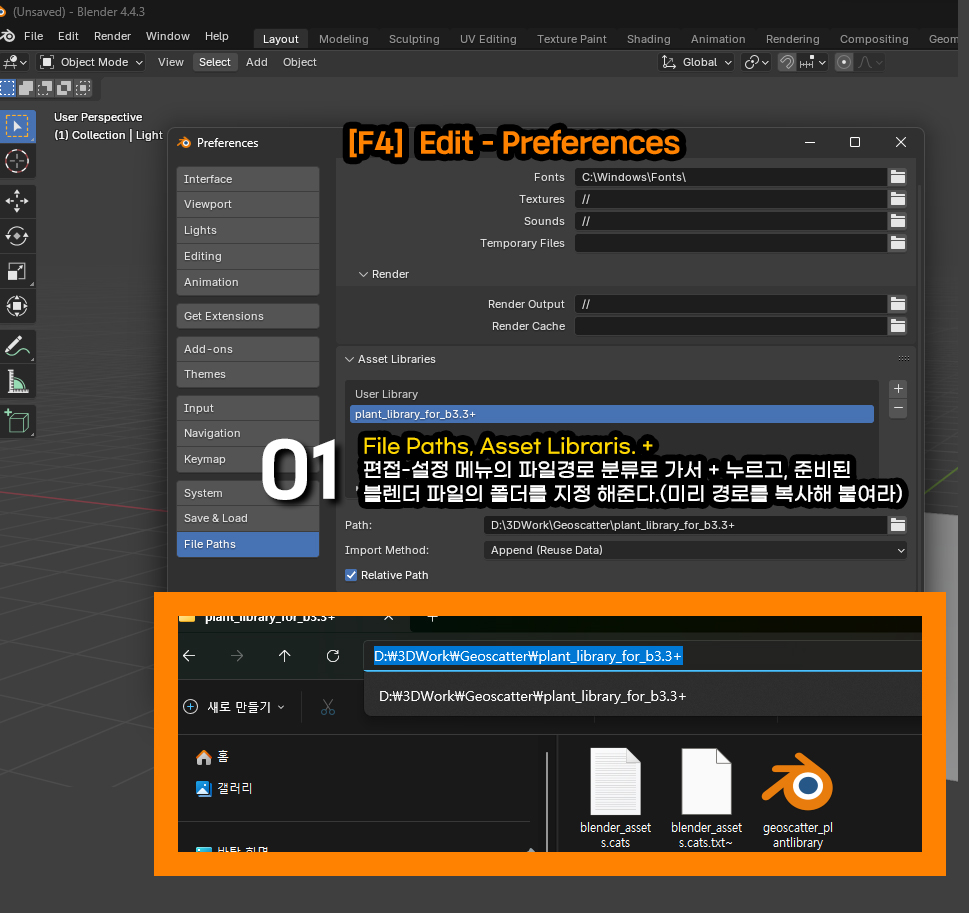This screenshot has height=913, width=969.
Task: Select the Add Cube tool
Action: 17,422
